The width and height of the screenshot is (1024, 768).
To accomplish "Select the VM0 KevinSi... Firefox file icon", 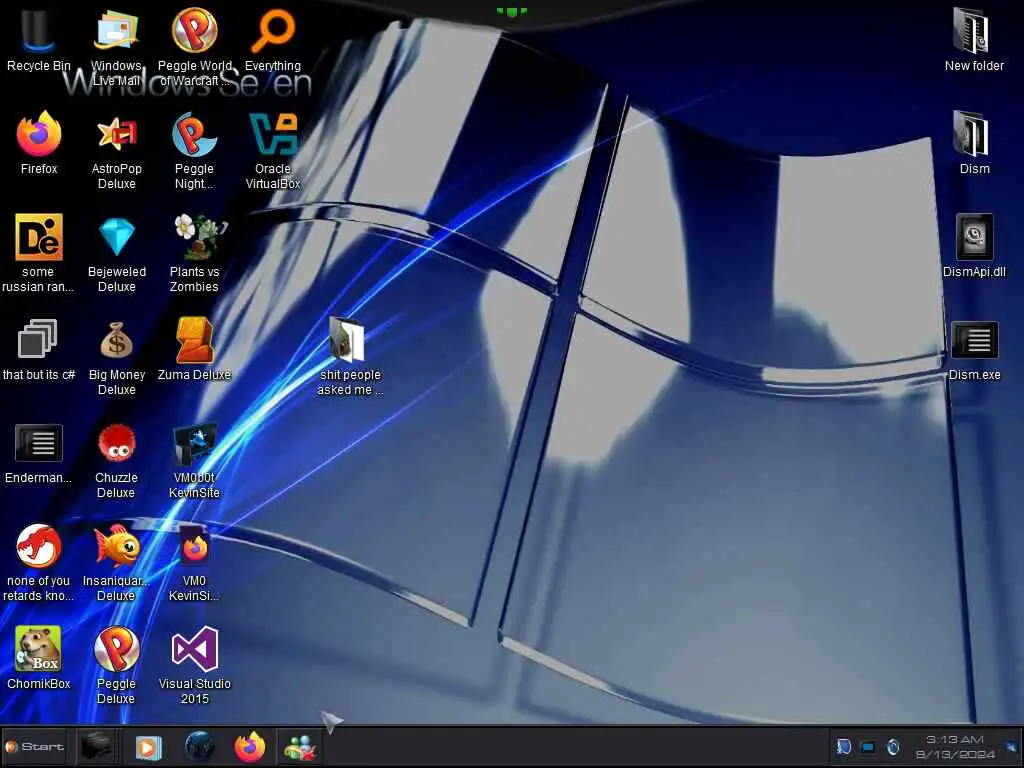I will coord(195,545).
